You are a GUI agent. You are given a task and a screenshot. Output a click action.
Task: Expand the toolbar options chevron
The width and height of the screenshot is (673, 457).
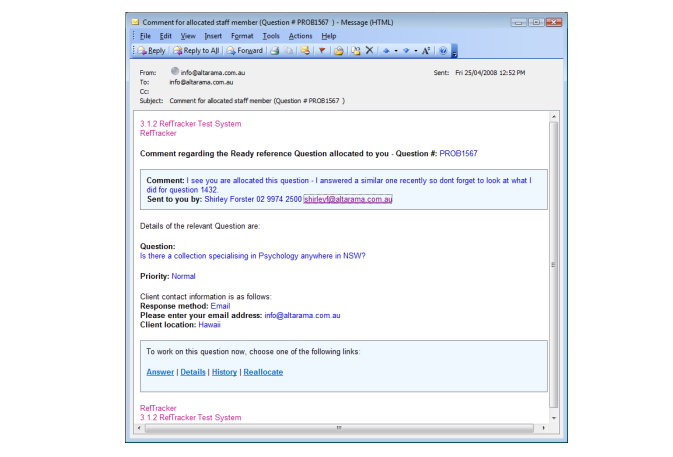pyautogui.click(x=455, y=51)
